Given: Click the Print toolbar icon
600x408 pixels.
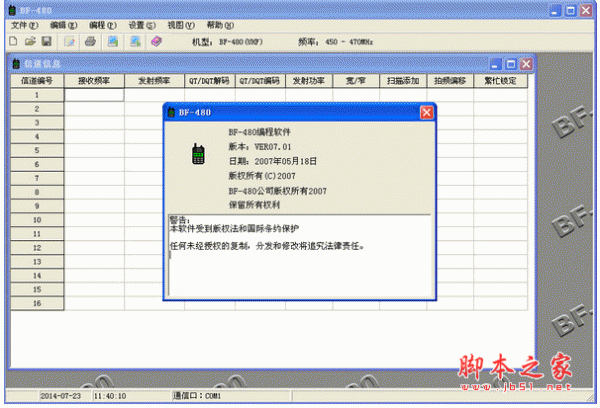Looking at the screenshot, I should coord(90,41).
